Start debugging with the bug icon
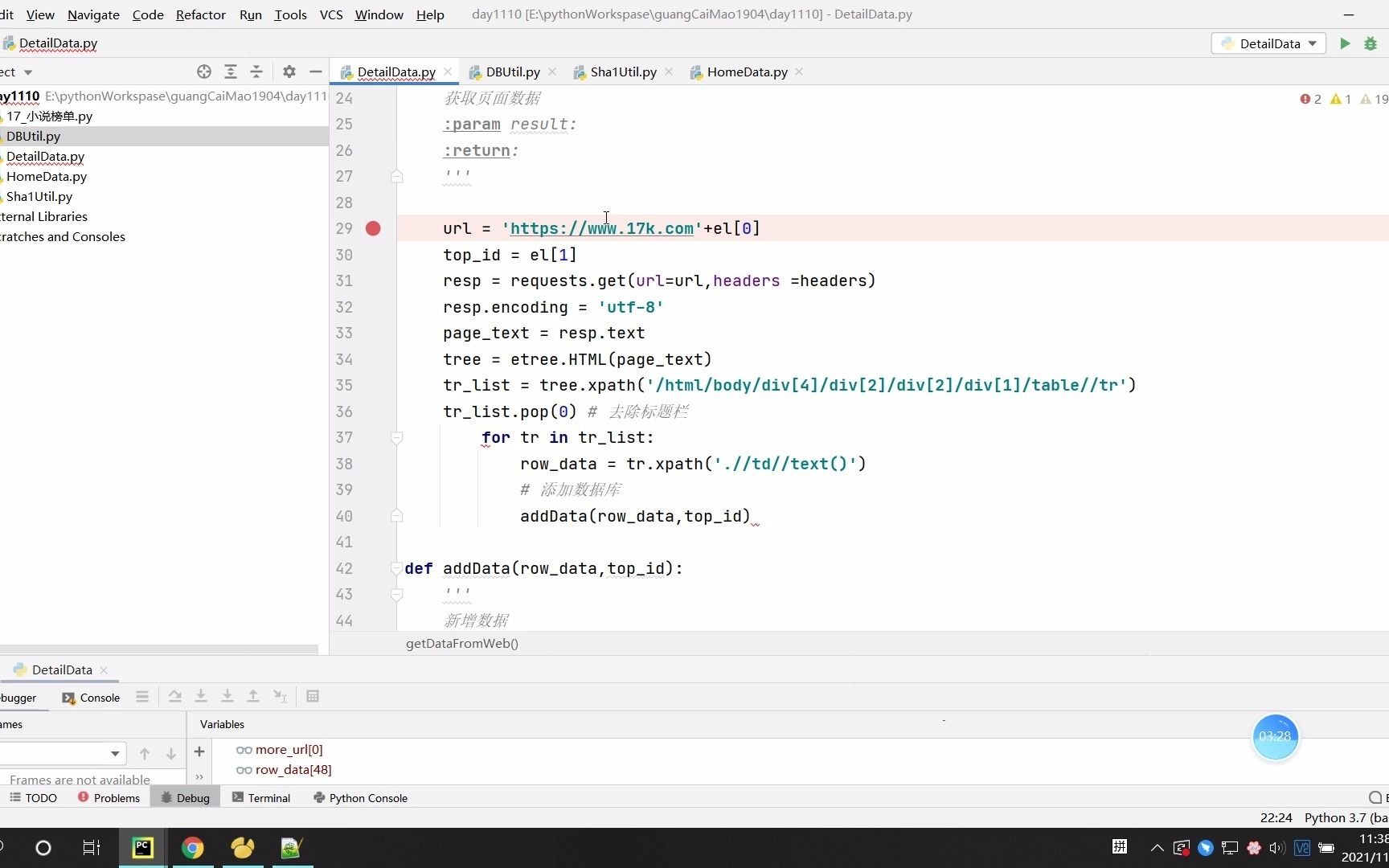 pyautogui.click(x=1371, y=43)
